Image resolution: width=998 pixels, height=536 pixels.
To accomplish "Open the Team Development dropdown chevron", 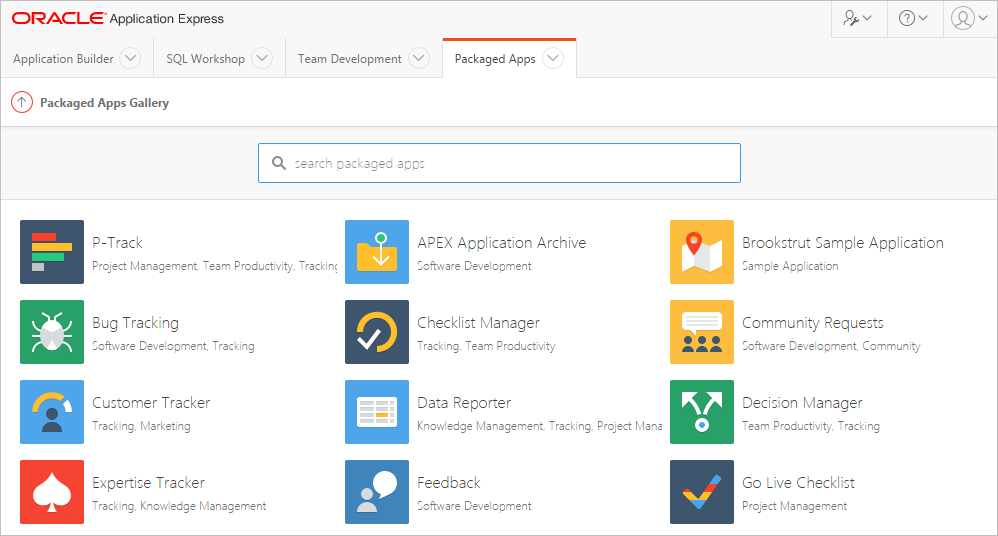I will click(419, 59).
